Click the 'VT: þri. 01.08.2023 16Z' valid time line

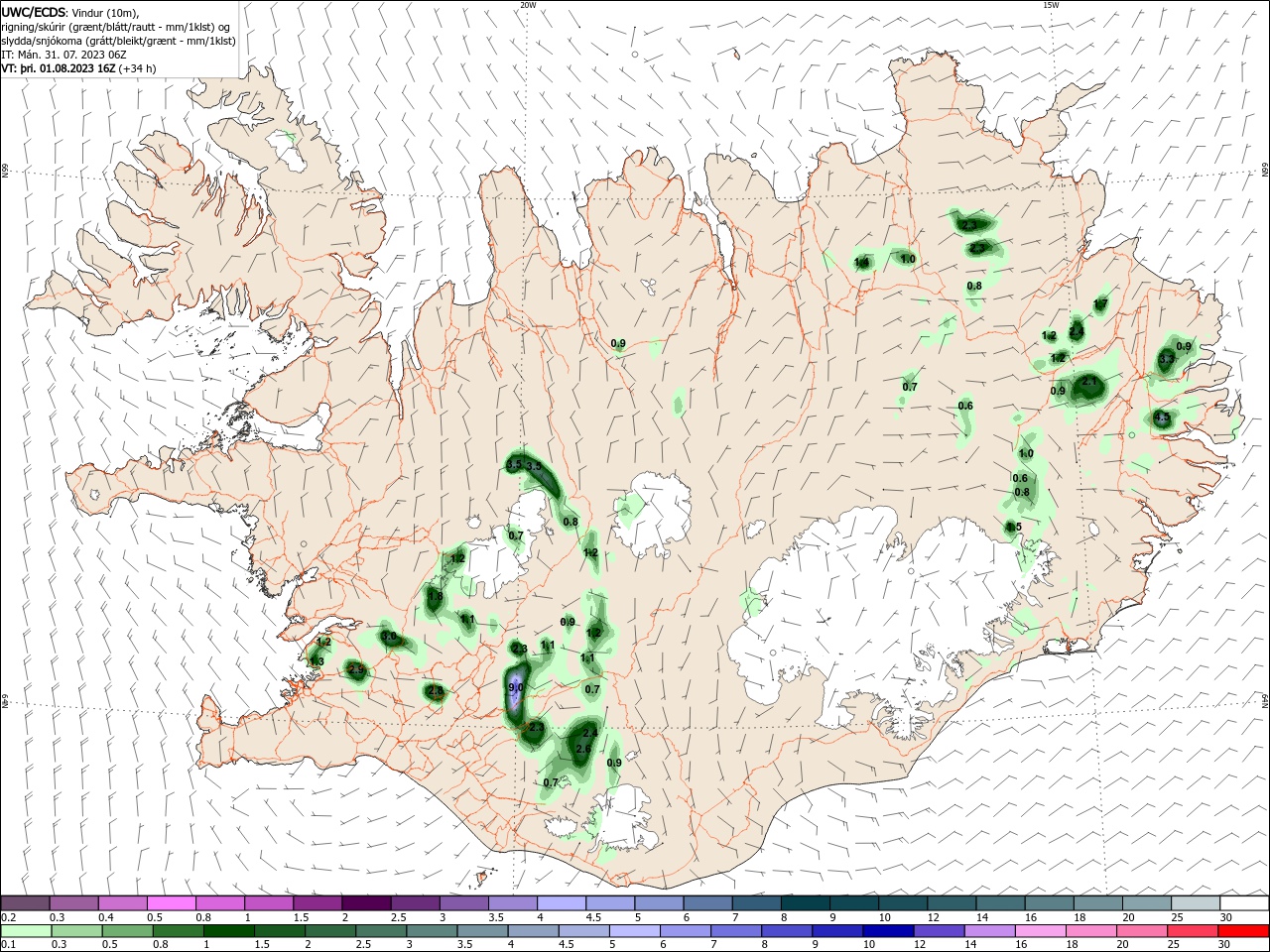click(x=59, y=68)
